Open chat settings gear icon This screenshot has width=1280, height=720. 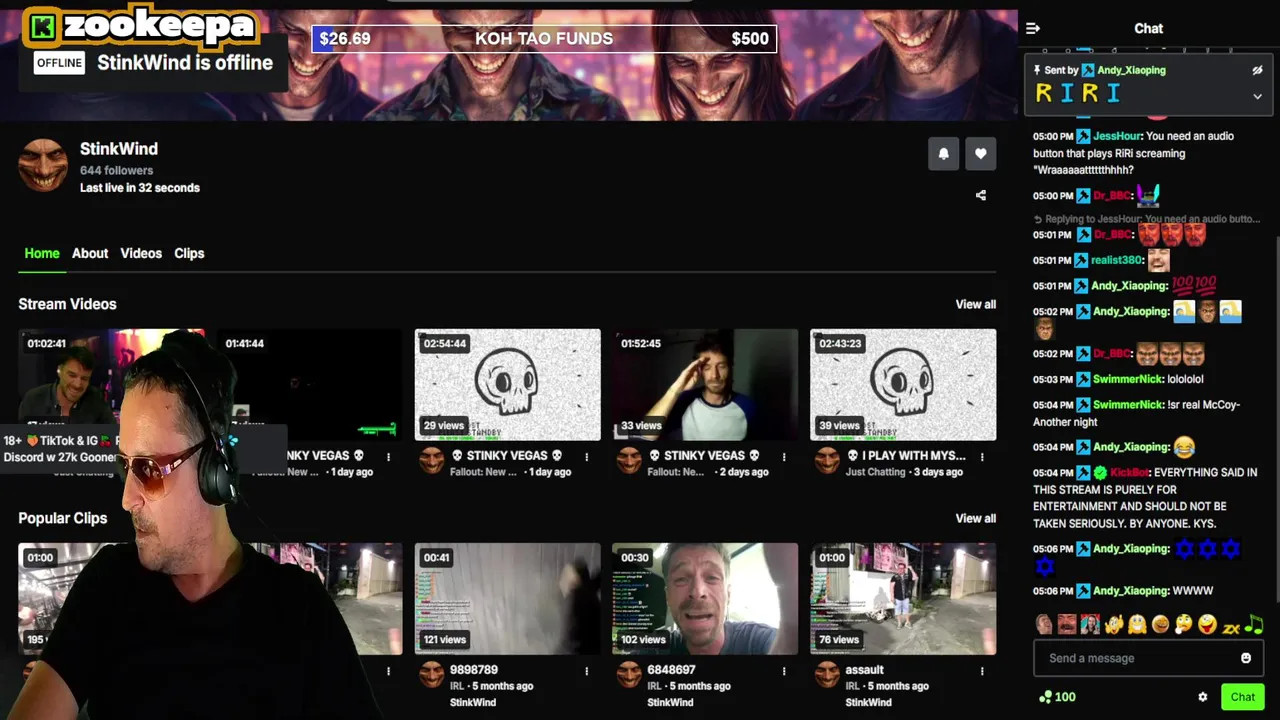pyautogui.click(x=1203, y=697)
